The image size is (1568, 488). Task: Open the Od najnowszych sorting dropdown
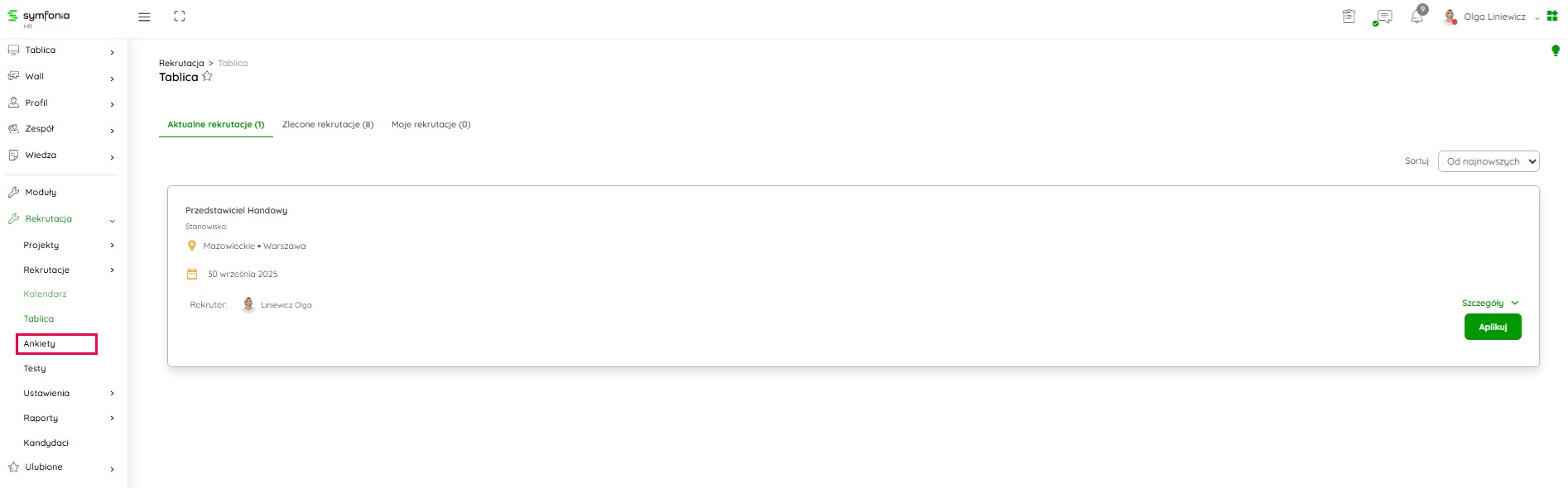(1489, 160)
